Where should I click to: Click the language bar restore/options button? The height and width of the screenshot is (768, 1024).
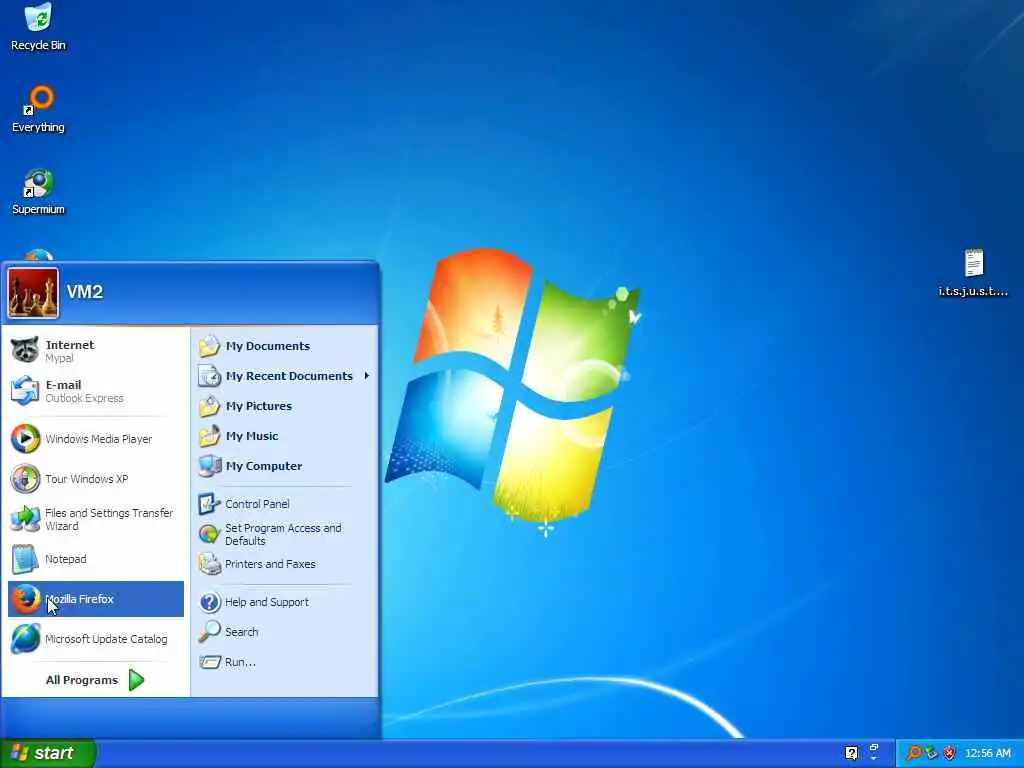[x=874, y=747]
